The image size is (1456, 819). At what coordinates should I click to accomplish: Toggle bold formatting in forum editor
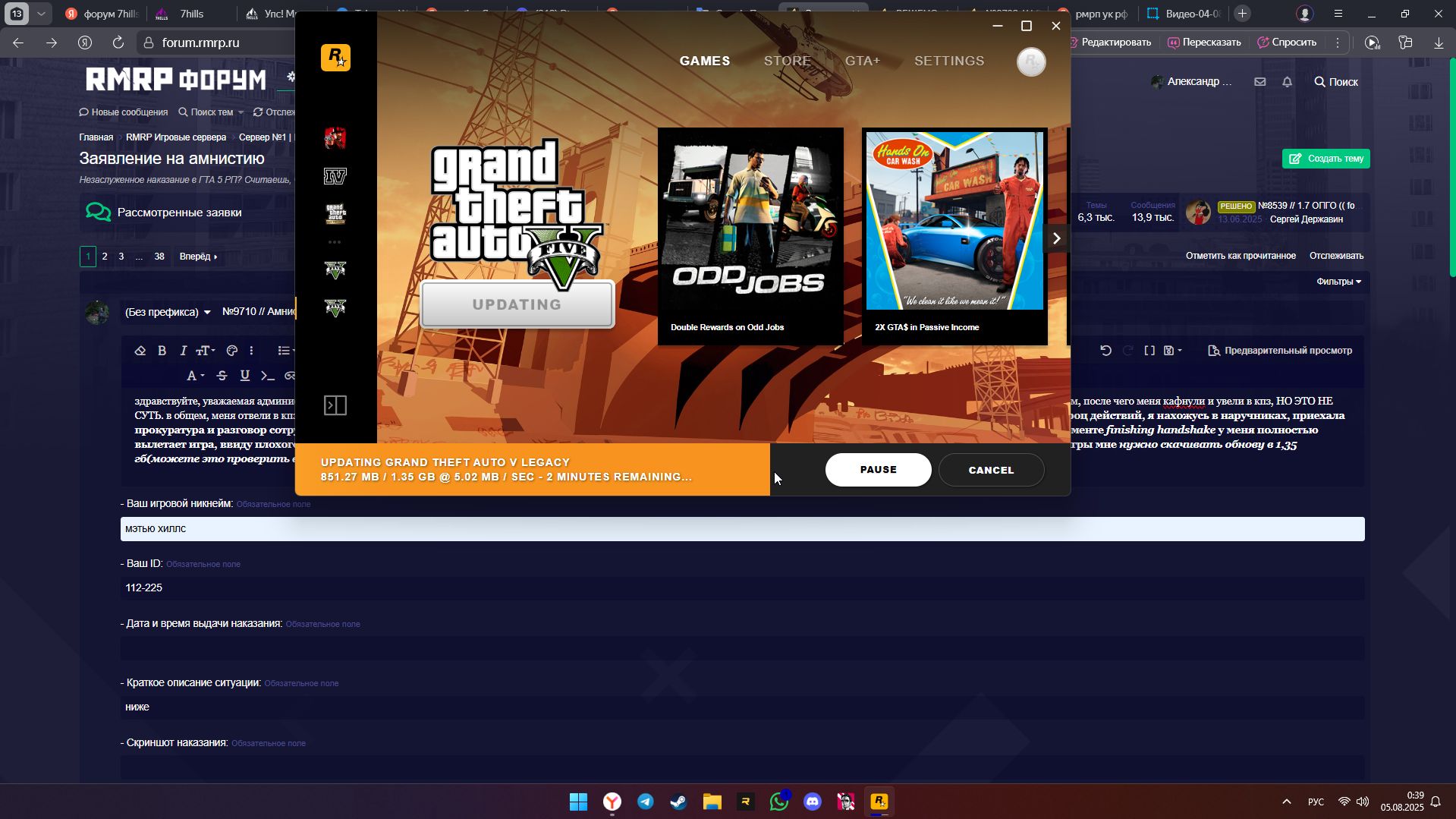[162, 351]
